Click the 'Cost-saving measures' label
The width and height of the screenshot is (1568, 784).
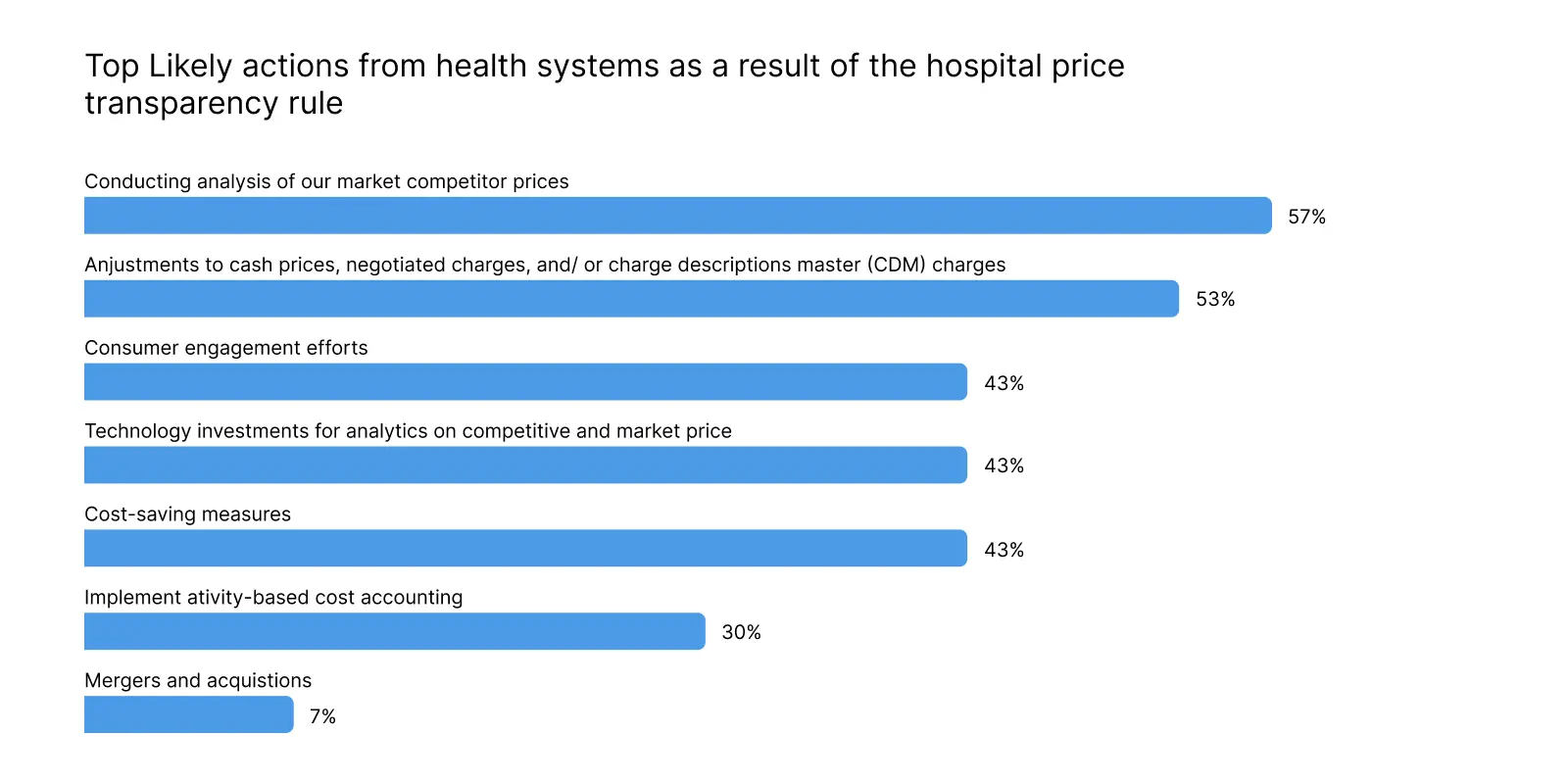[187, 514]
